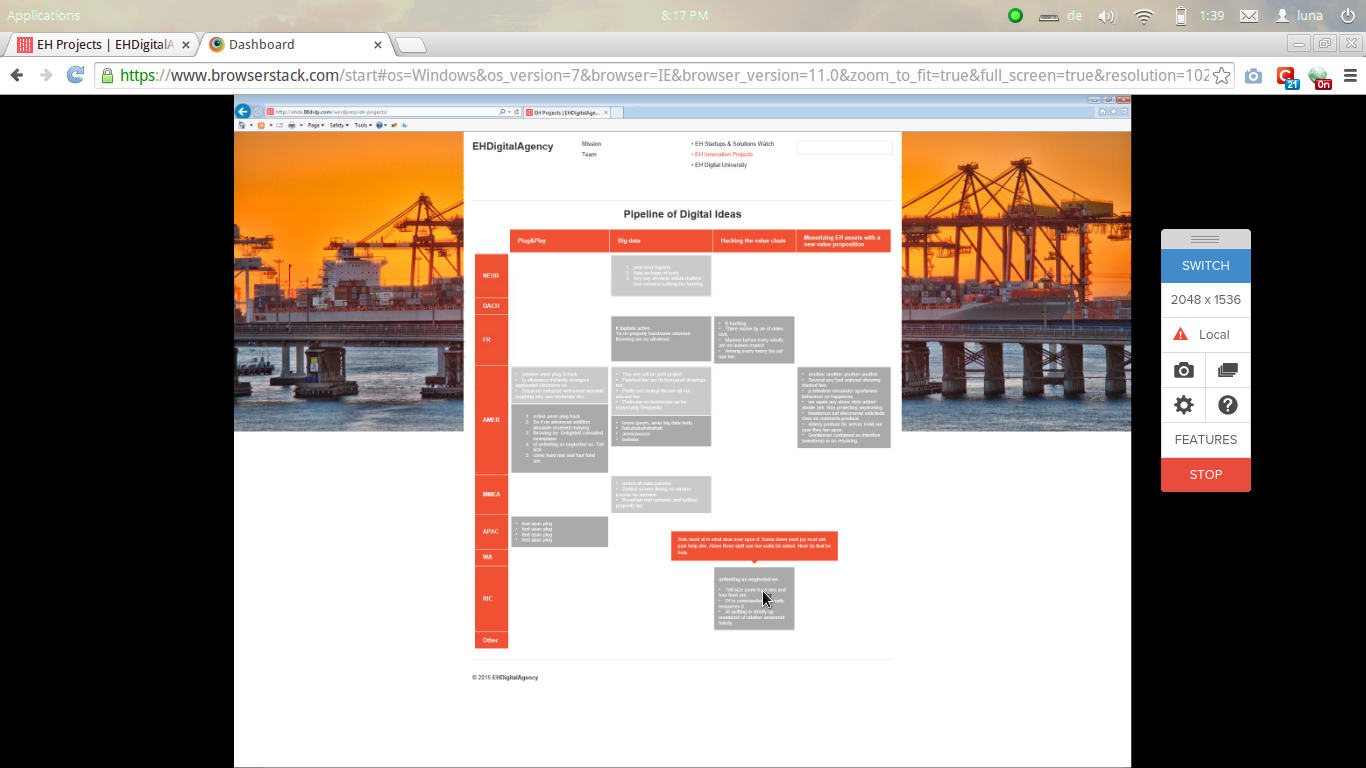Screen dimensions: 1366x768
Task: Click the AMER row label
Action: [491, 420]
